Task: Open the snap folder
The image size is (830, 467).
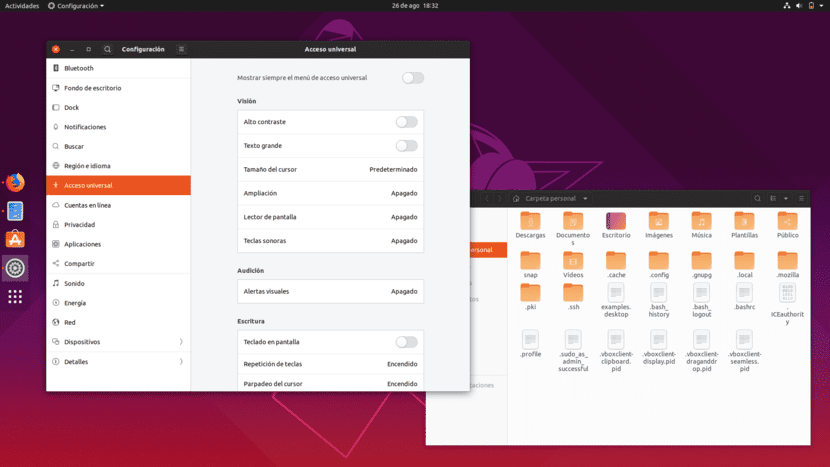Action: pyautogui.click(x=530, y=265)
